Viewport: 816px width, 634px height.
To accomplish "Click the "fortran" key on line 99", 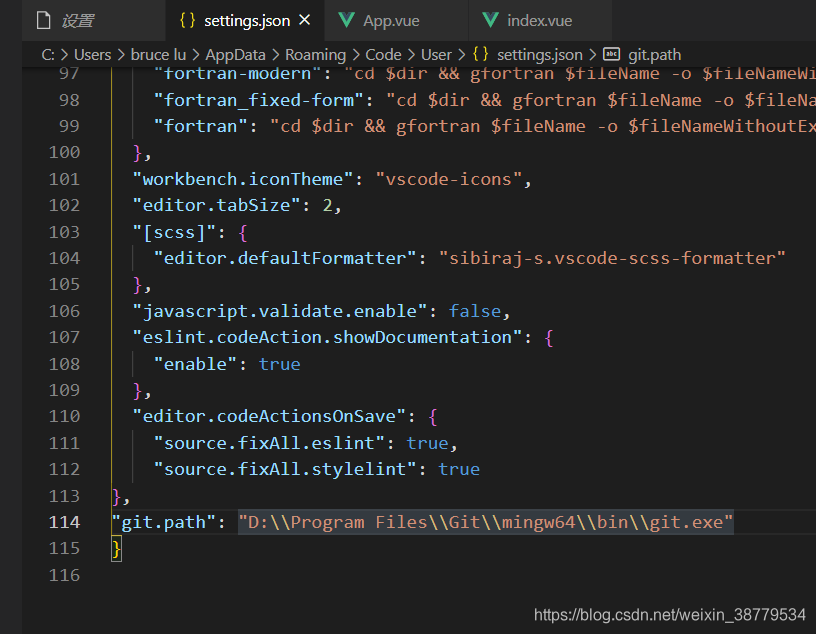I will click(x=201, y=126).
